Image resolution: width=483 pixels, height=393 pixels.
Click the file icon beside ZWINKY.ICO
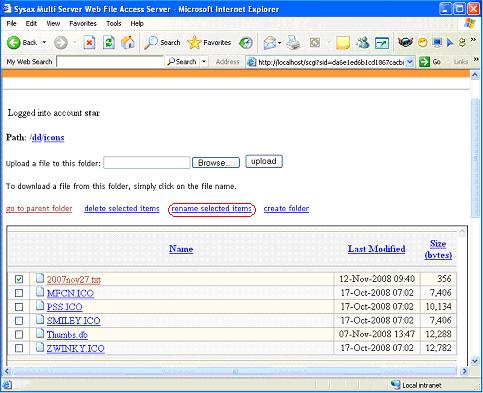tap(40, 347)
